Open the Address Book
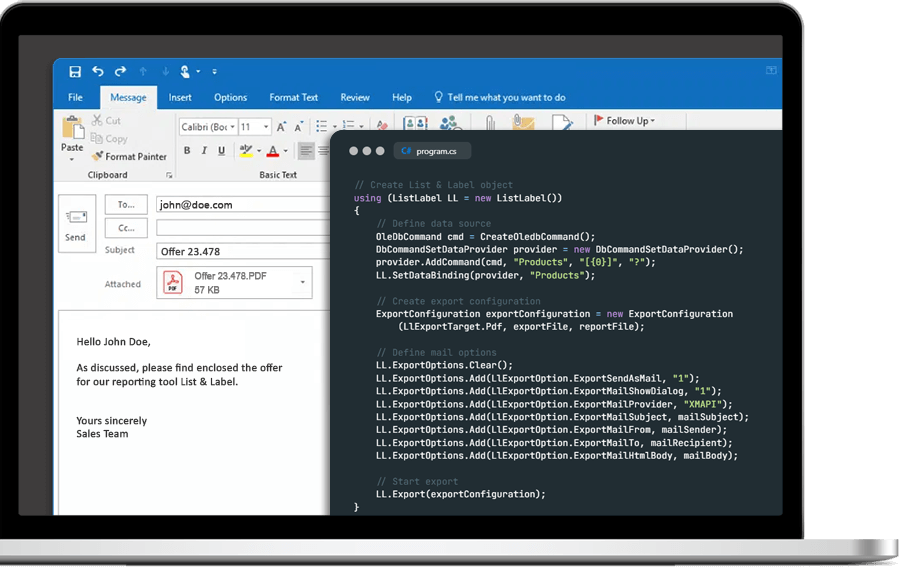Viewport: 900px width, 567px height. [415, 123]
